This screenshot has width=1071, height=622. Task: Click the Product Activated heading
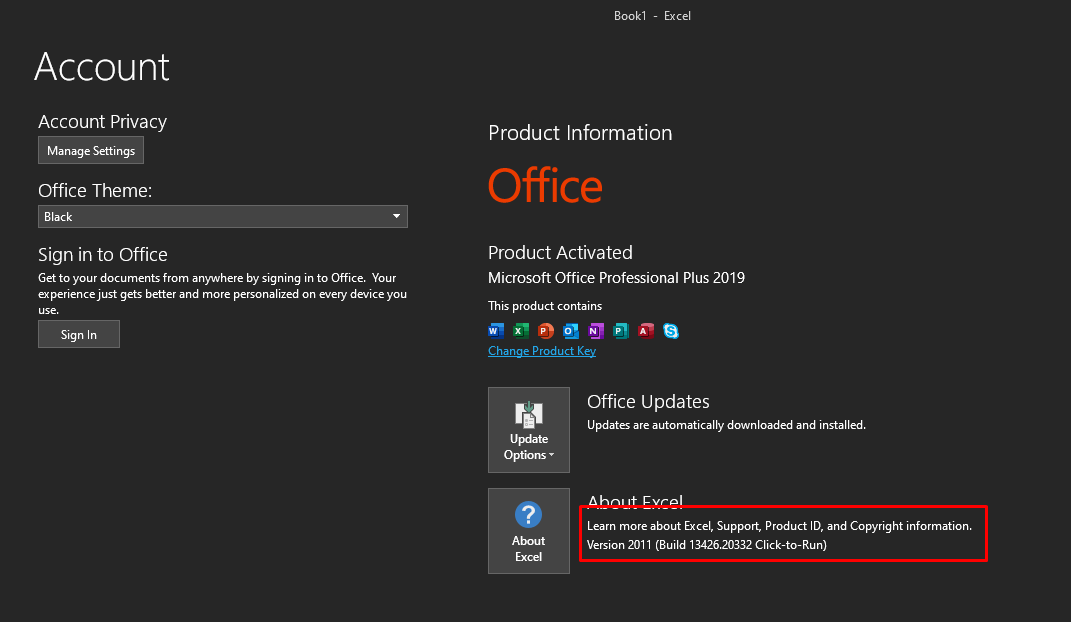560,253
